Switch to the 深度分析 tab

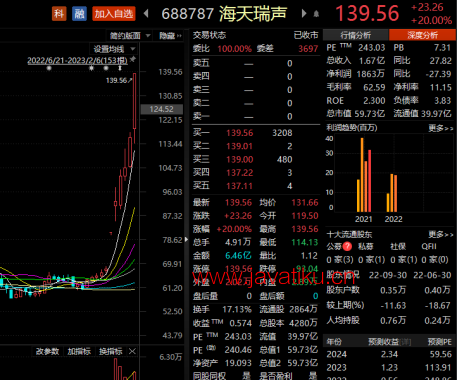click(x=422, y=35)
